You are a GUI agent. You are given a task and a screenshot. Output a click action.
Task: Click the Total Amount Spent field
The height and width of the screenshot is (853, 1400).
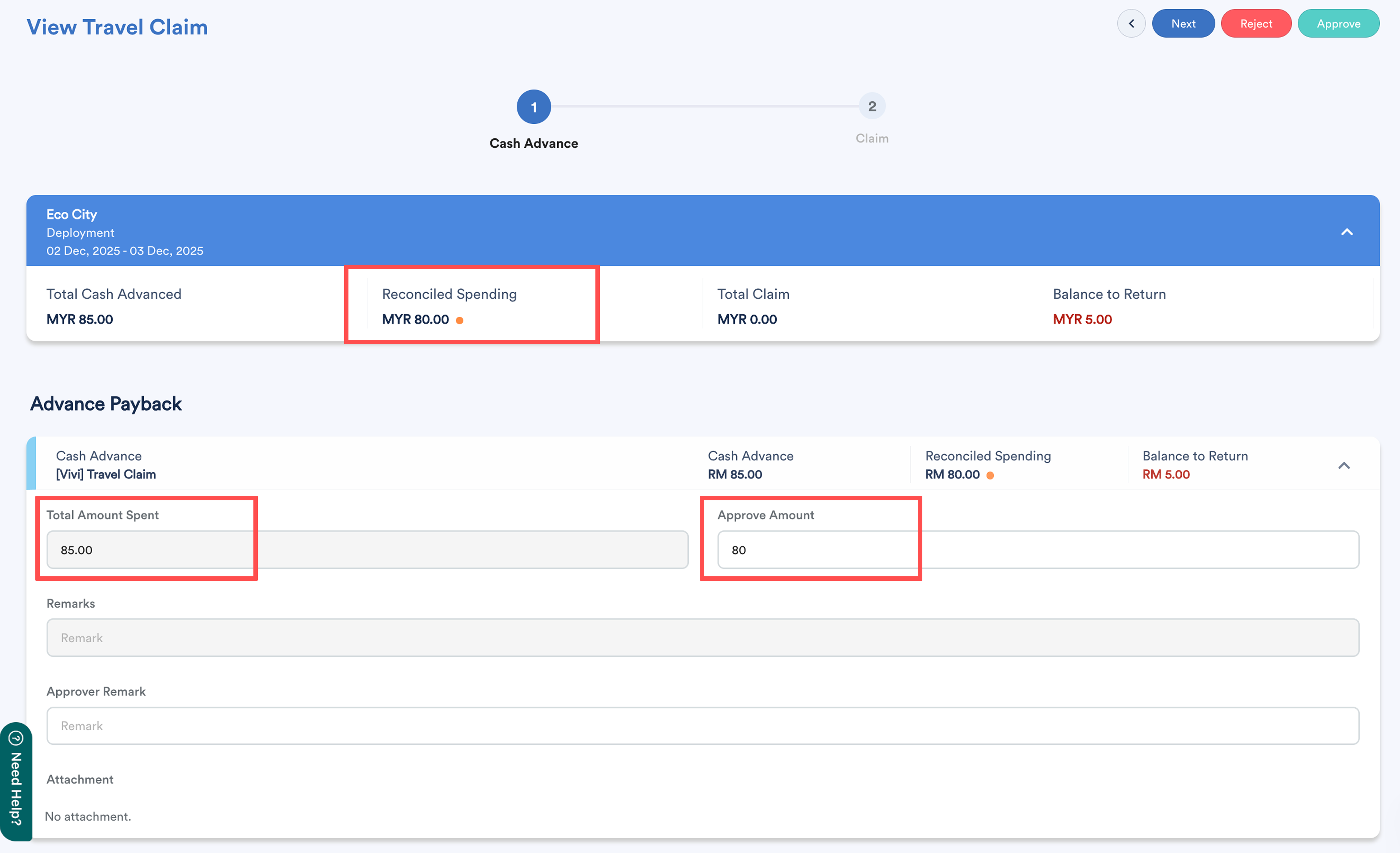(367, 550)
